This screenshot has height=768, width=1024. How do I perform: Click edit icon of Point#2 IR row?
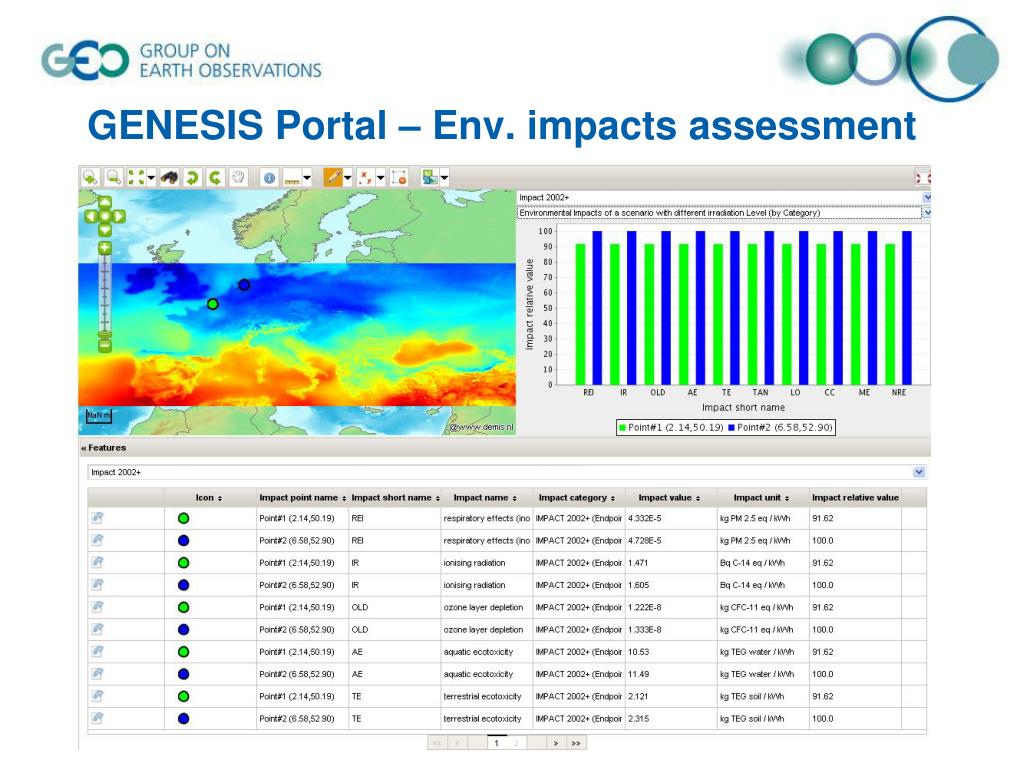(97, 585)
